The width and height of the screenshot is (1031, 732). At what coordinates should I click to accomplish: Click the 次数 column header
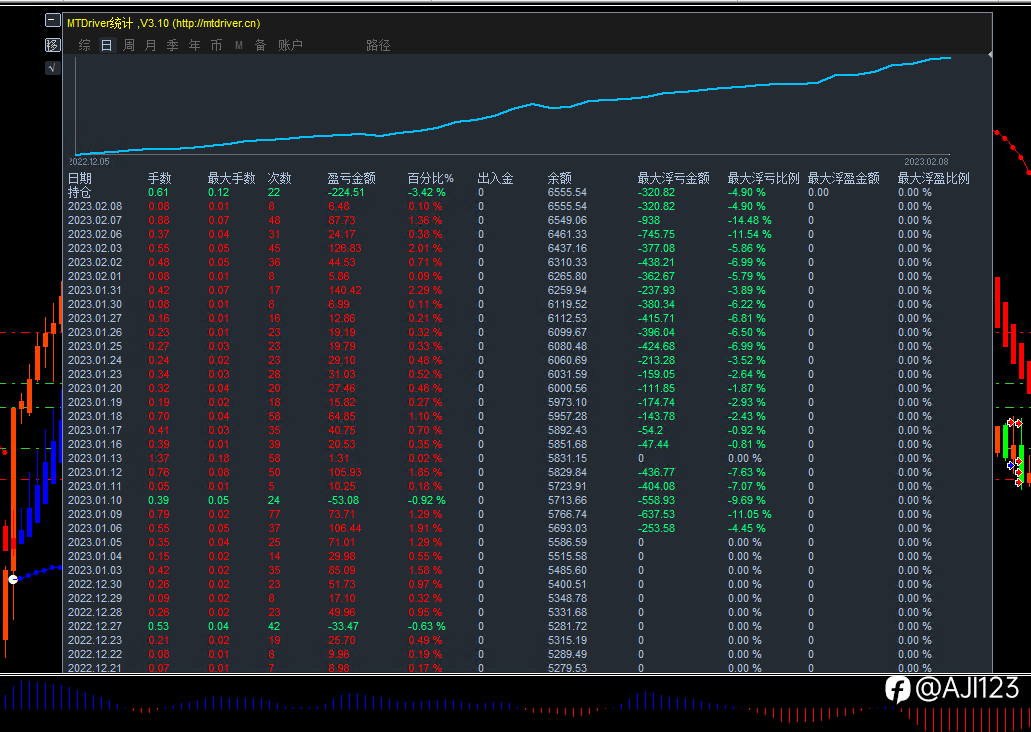pyautogui.click(x=279, y=178)
